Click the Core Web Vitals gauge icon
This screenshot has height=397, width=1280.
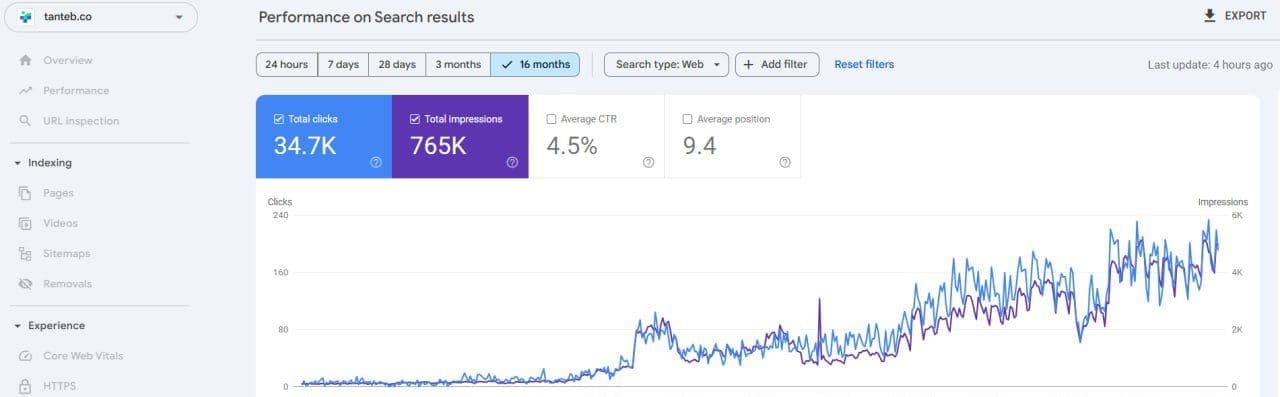(x=25, y=356)
